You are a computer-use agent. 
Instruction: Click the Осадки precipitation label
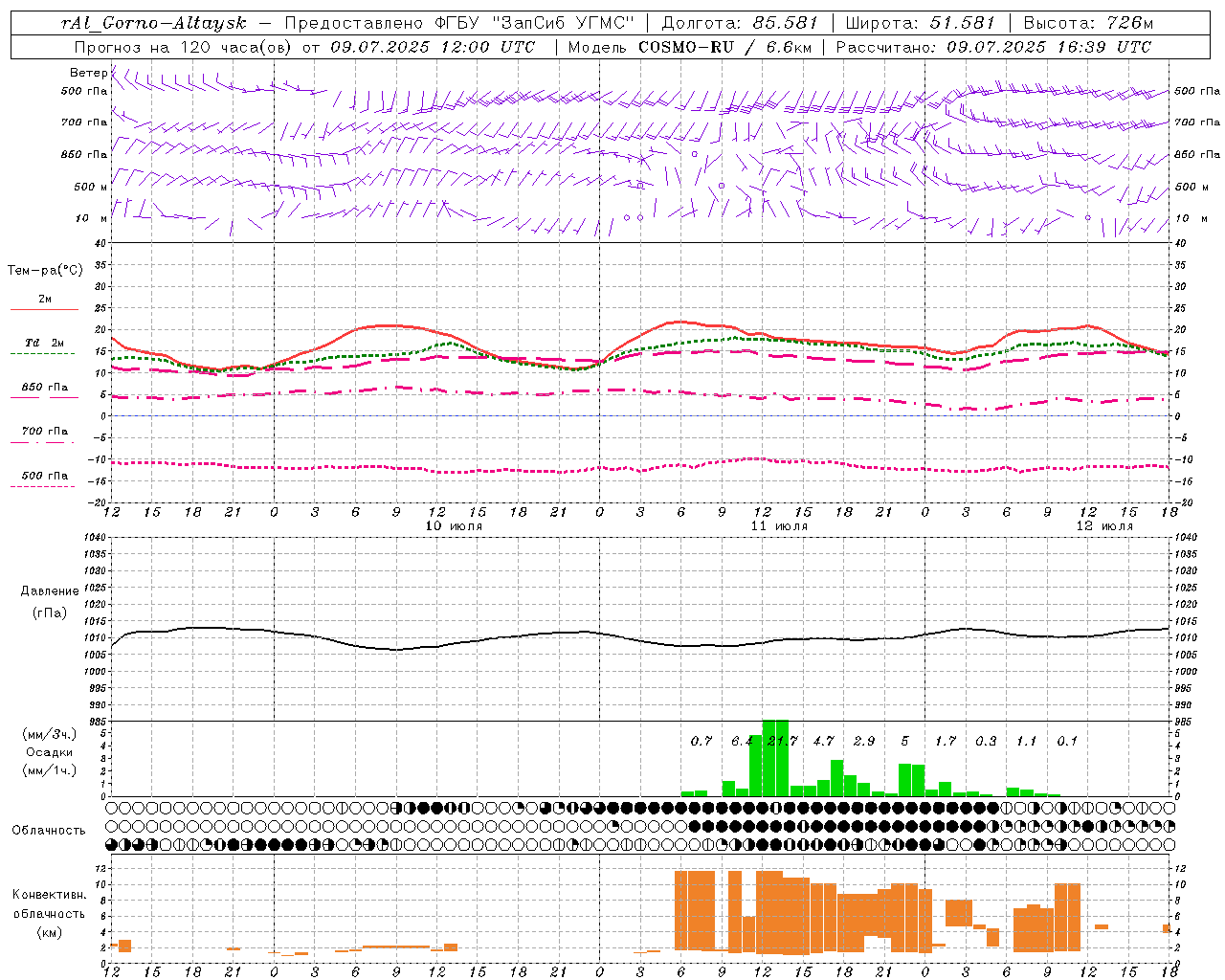coord(48,752)
